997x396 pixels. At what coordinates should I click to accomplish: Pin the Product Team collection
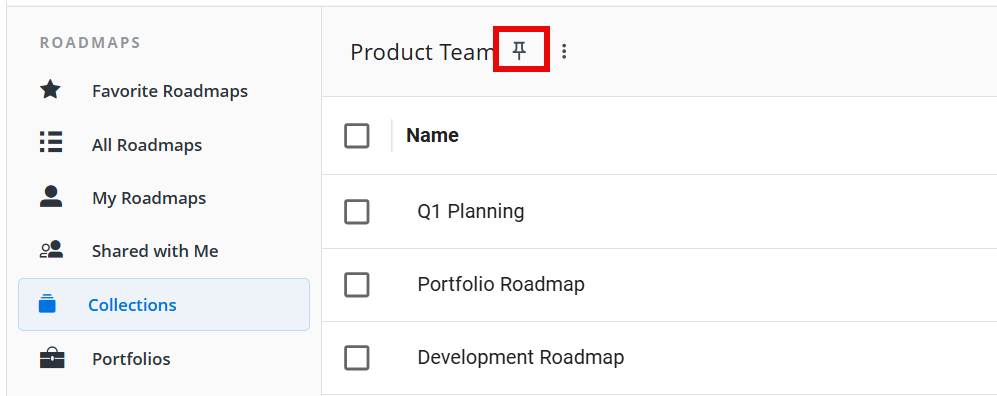click(x=520, y=51)
